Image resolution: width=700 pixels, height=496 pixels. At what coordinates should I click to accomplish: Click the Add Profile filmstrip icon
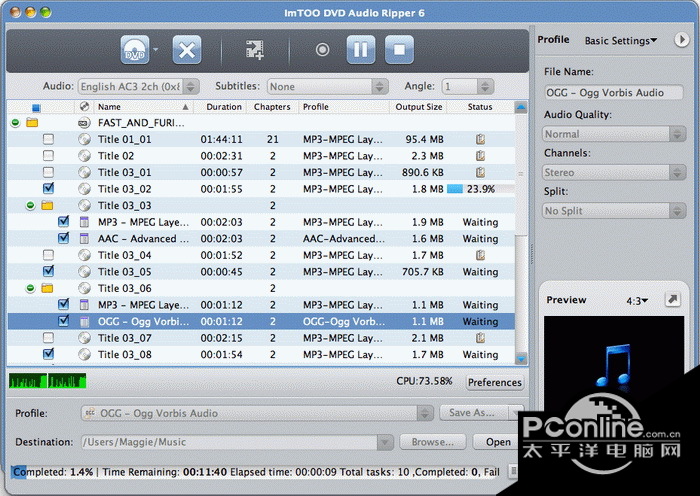click(255, 50)
